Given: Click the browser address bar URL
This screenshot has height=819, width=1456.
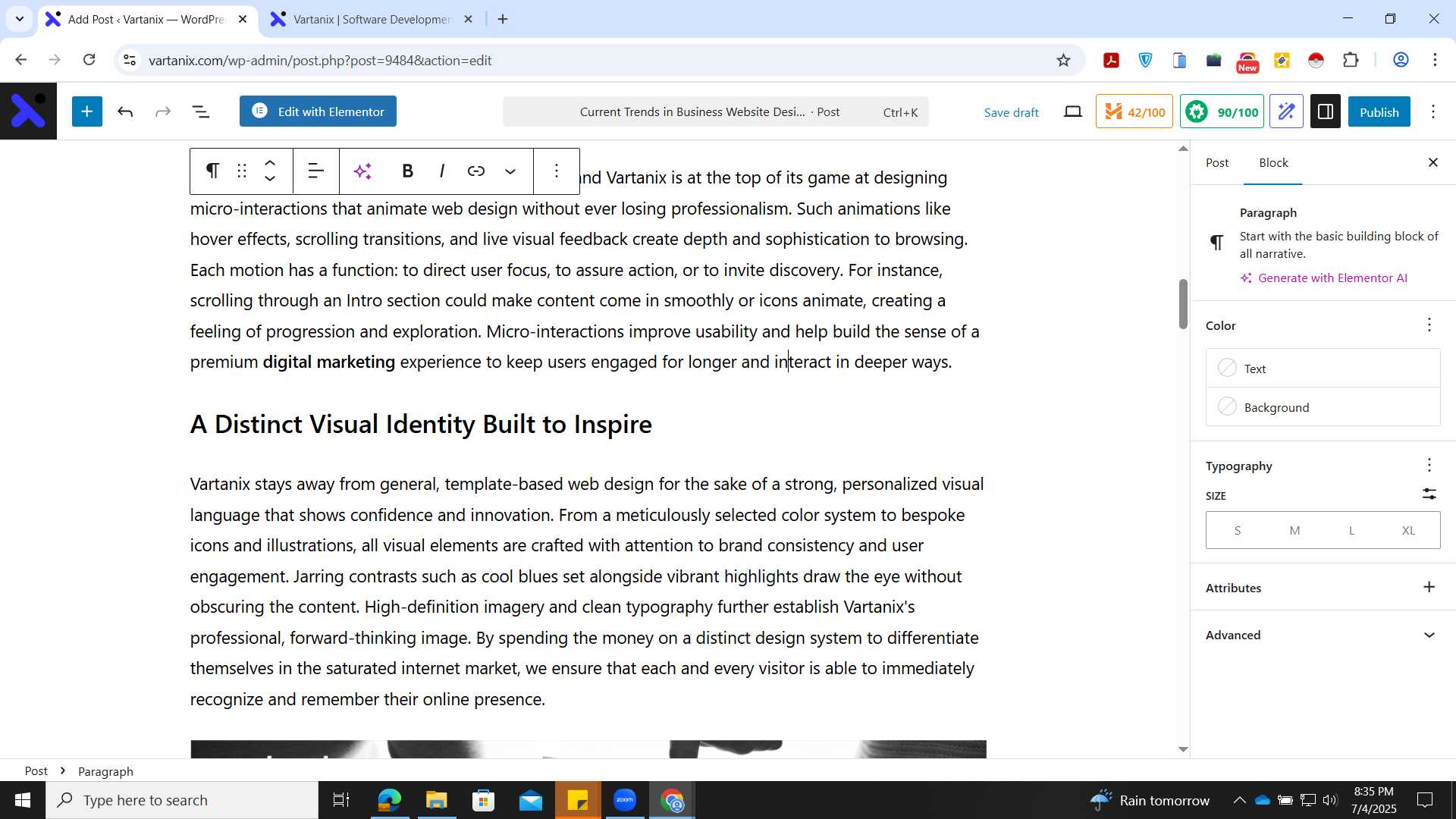Looking at the screenshot, I should (320, 61).
